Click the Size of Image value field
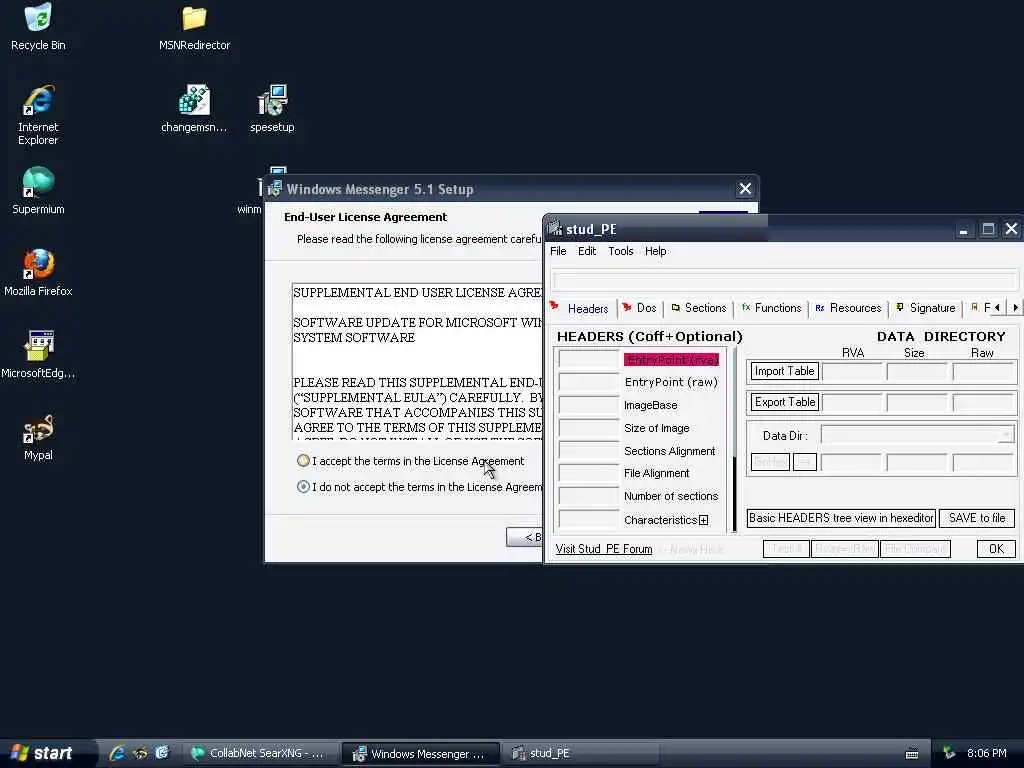The height and width of the screenshot is (768, 1024). coord(588,428)
